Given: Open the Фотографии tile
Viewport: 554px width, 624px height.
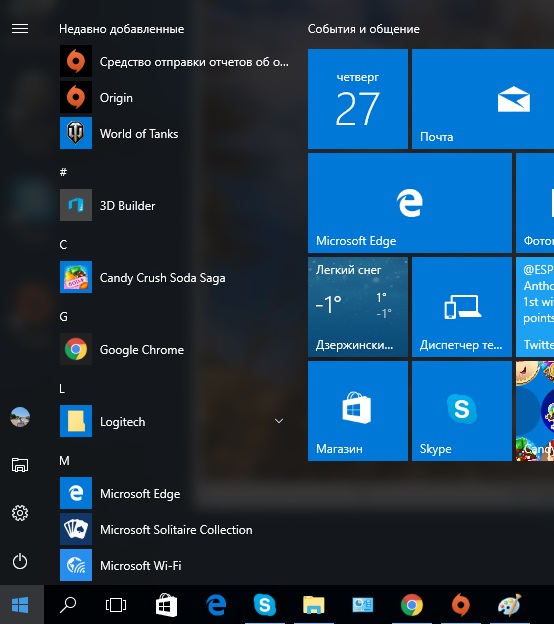Looking at the screenshot, I should (535, 203).
